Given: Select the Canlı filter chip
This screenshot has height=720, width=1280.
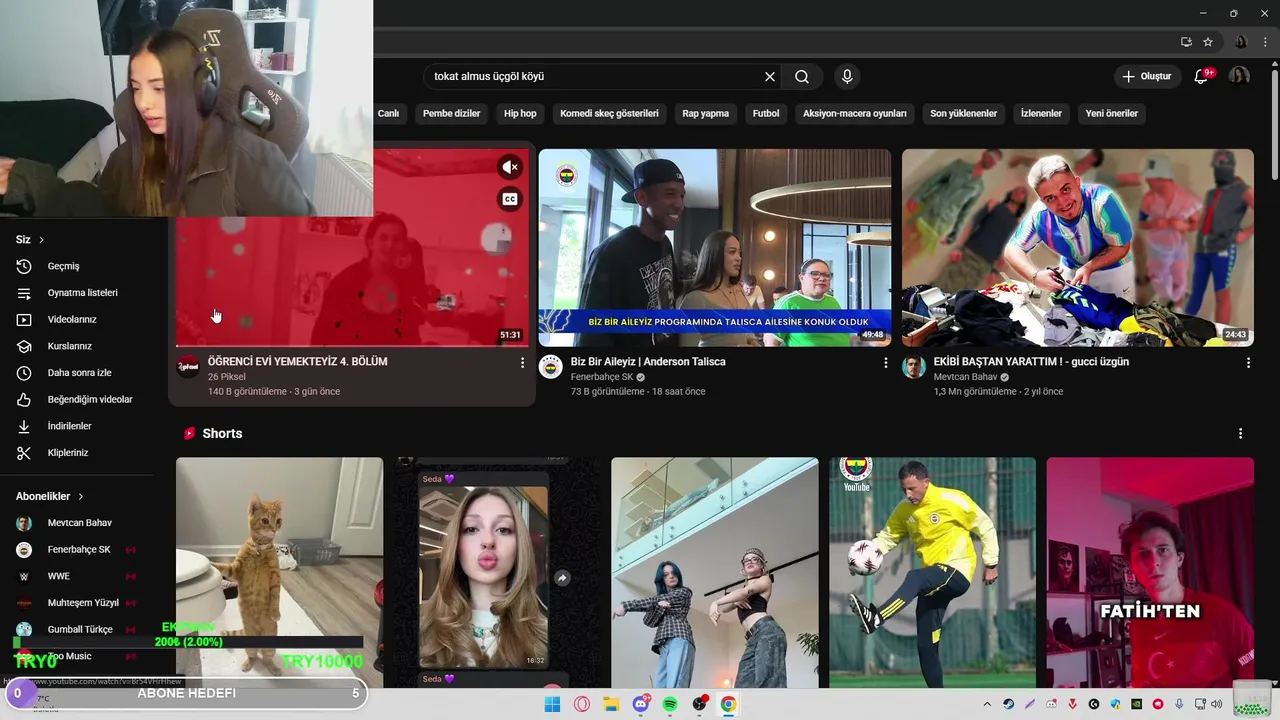Looking at the screenshot, I should click(x=388, y=114).
